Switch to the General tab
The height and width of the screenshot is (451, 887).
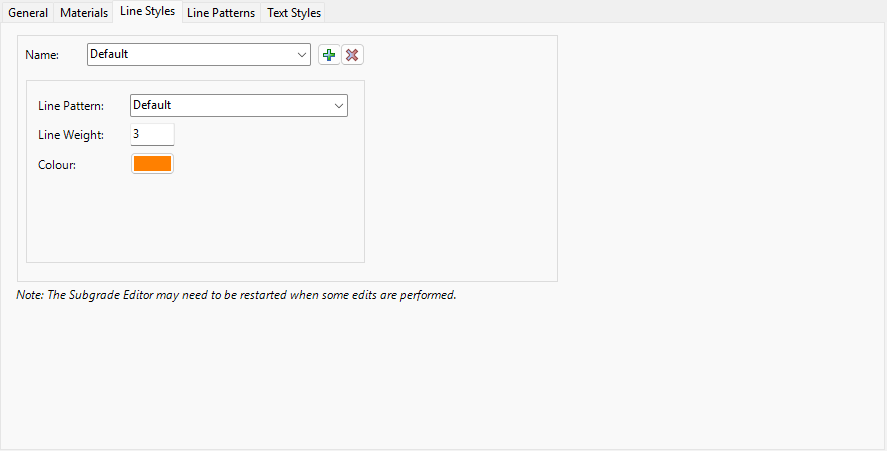click(28, 12)
